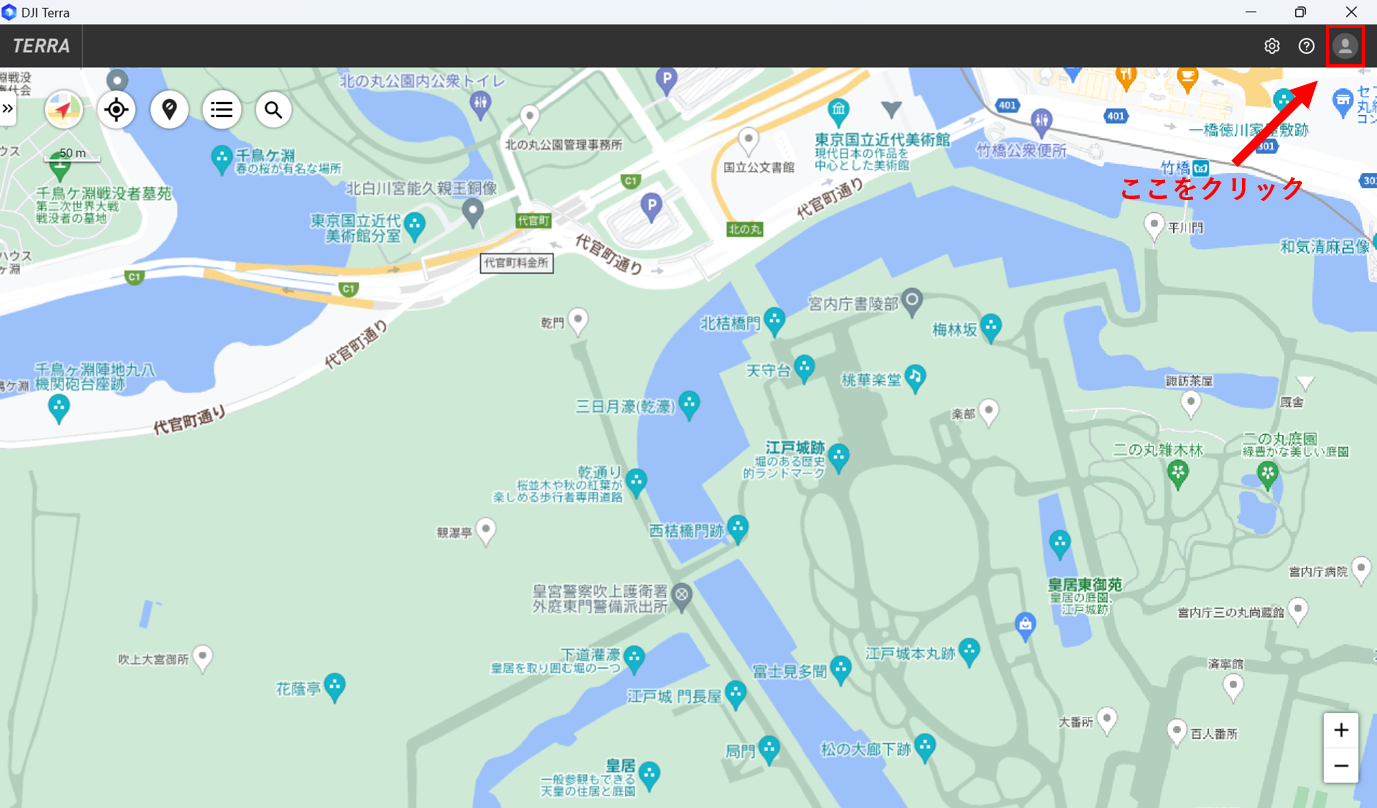This screenshot has width=1377, height=808.
Task: Click the location pin marker tool
Action: pos(169,110)
